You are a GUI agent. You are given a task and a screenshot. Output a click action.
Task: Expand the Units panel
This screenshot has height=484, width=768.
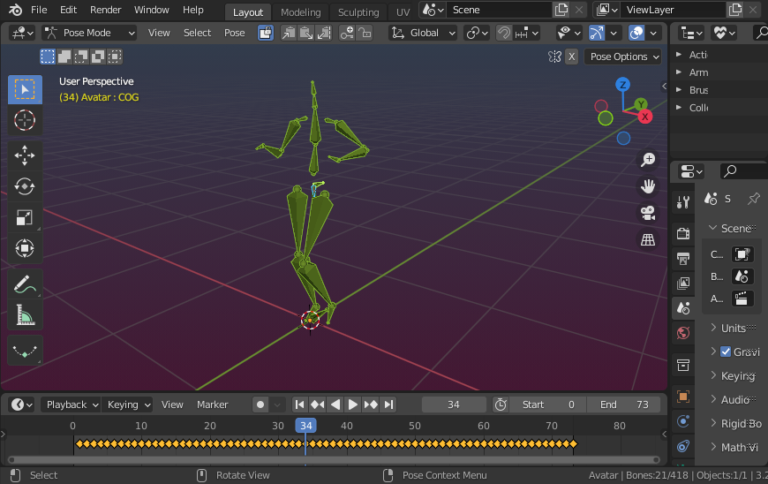click(x=733, y=328)
